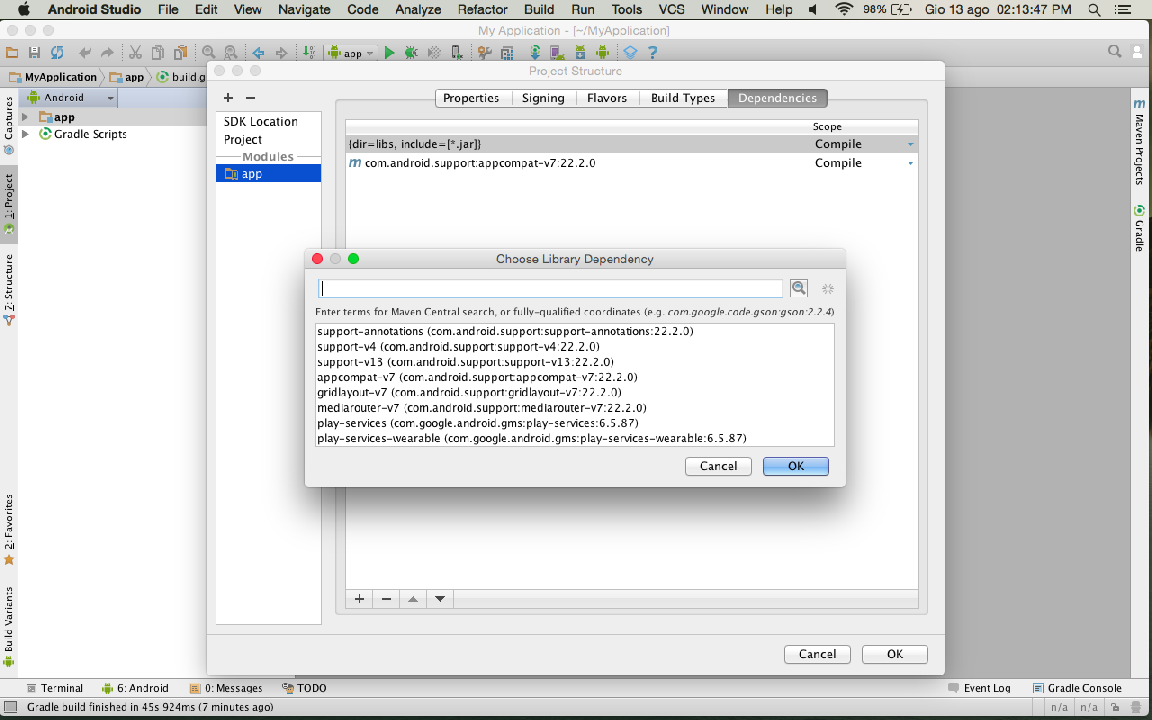This screenshot has height=720, width=1152.
Task: Click the Copy icon in toolbar
Action: tap(157, 52)
